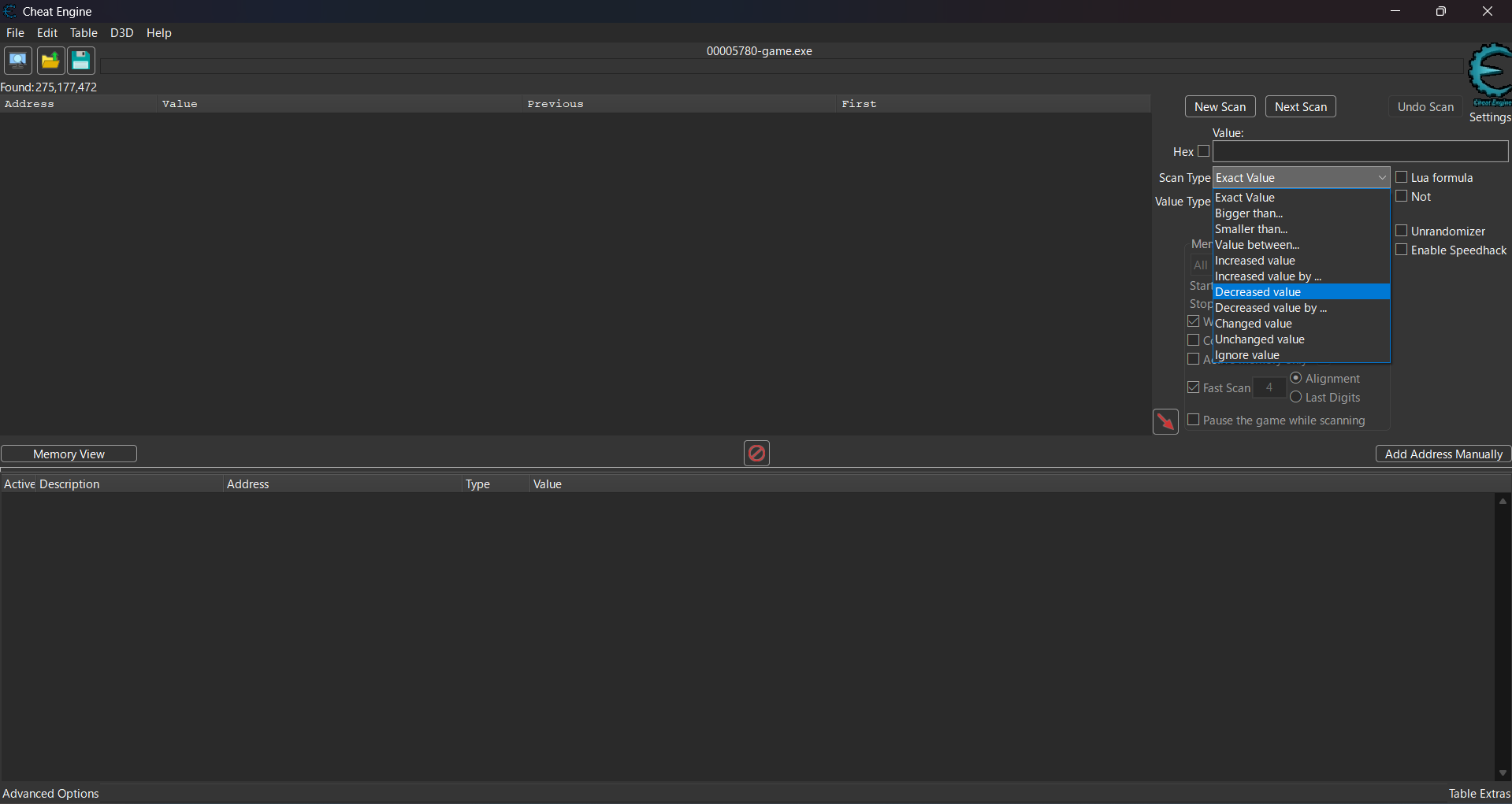The image size is (1512, 804).
Task: Enable the Hex checkbox
Action: tap(1203, 151)
